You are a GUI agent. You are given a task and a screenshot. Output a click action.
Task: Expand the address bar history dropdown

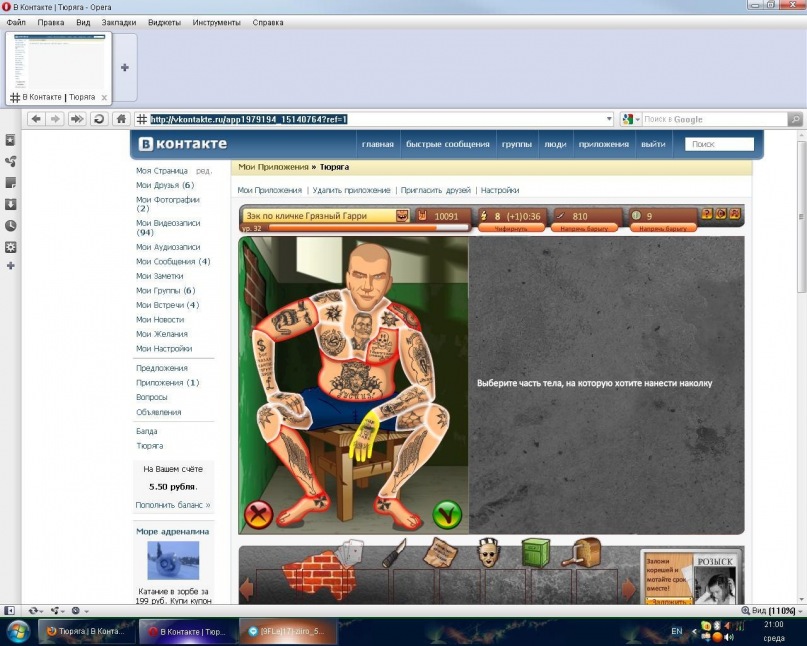pyautogui.click(x=609, y=119)
